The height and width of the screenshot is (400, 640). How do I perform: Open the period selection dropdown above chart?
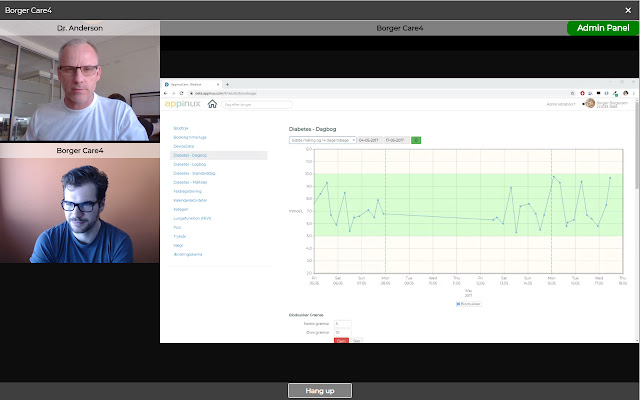(322, 140)
